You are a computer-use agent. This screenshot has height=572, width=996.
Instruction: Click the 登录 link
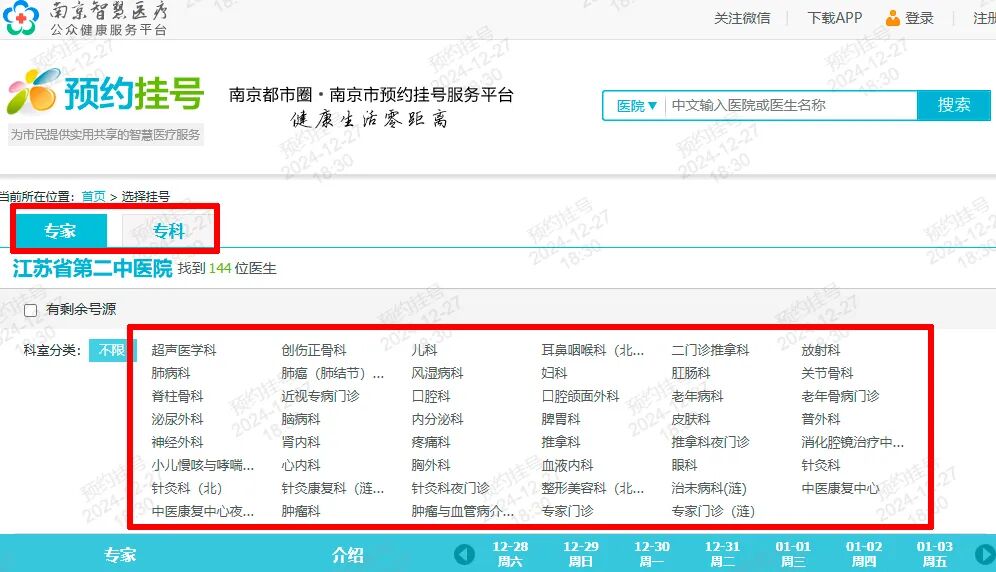coord(919,18)
